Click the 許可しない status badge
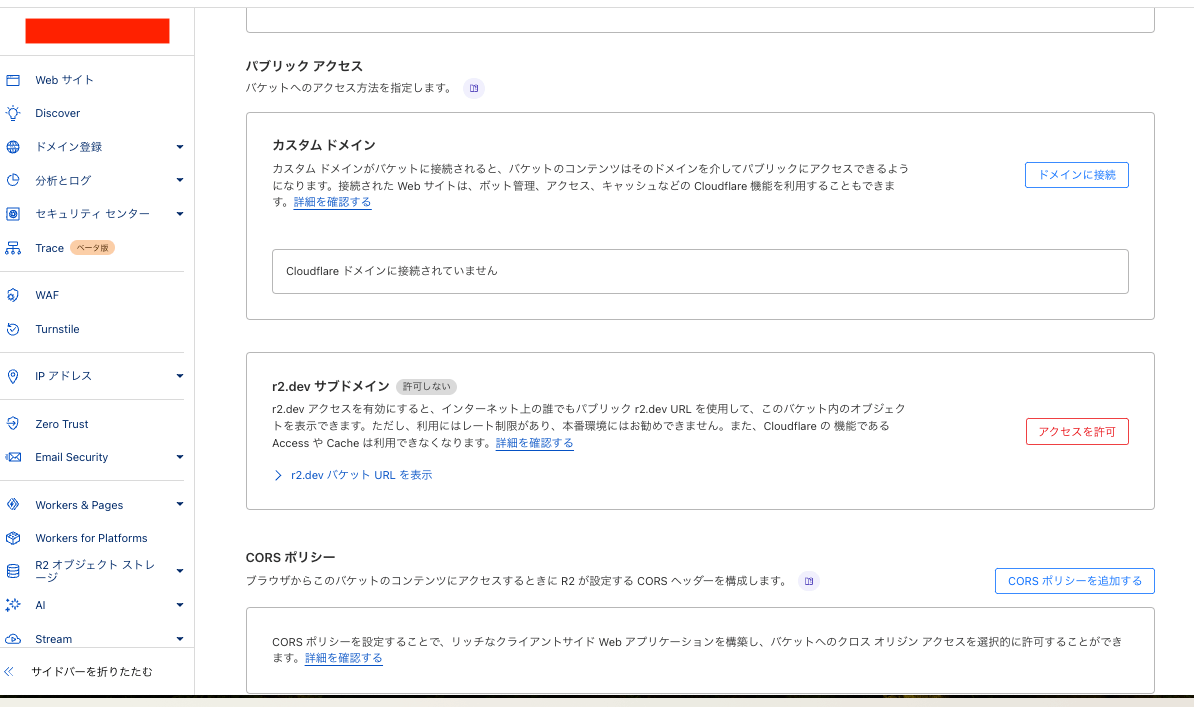This screenshot has height=707, width=1194. (x=426, y=387)
